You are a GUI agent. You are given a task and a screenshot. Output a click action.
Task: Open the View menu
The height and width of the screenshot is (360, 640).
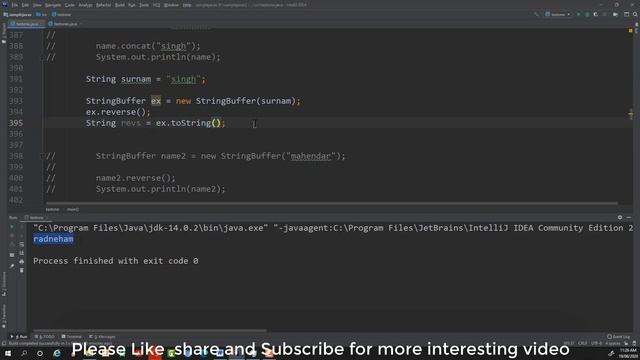click(37, 5)
